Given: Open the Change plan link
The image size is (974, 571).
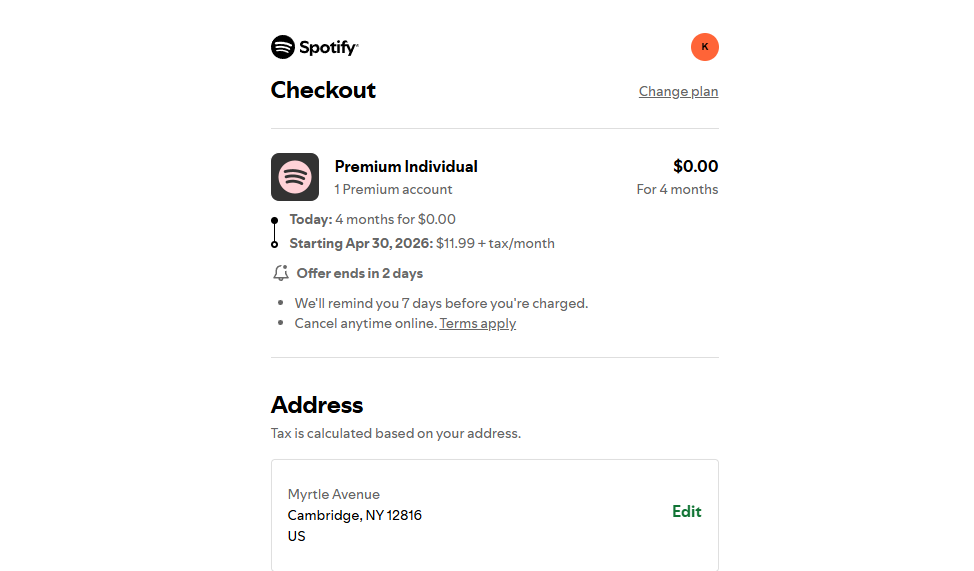Looking at the screenshot, I should click(x=678, y=91).
